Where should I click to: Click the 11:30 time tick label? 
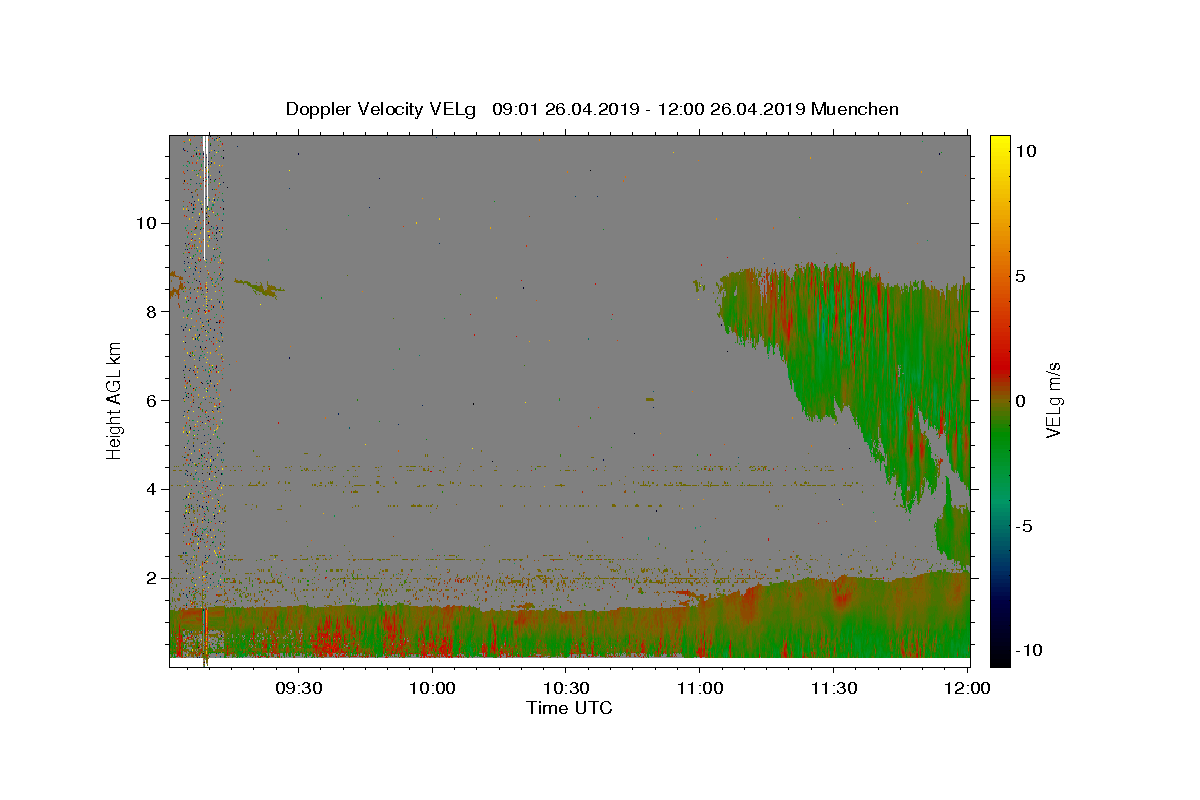[x=833, y=688]
